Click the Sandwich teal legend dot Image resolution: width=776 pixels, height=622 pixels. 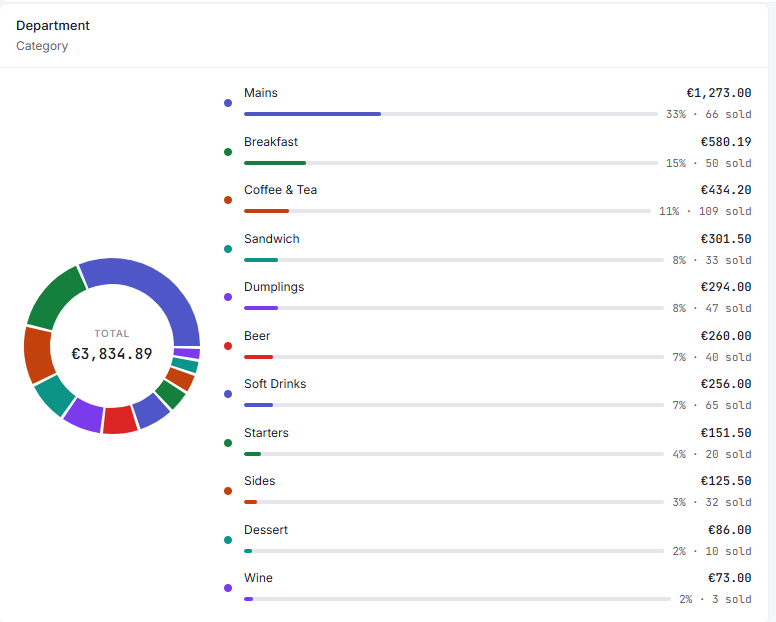click(228, 249)
